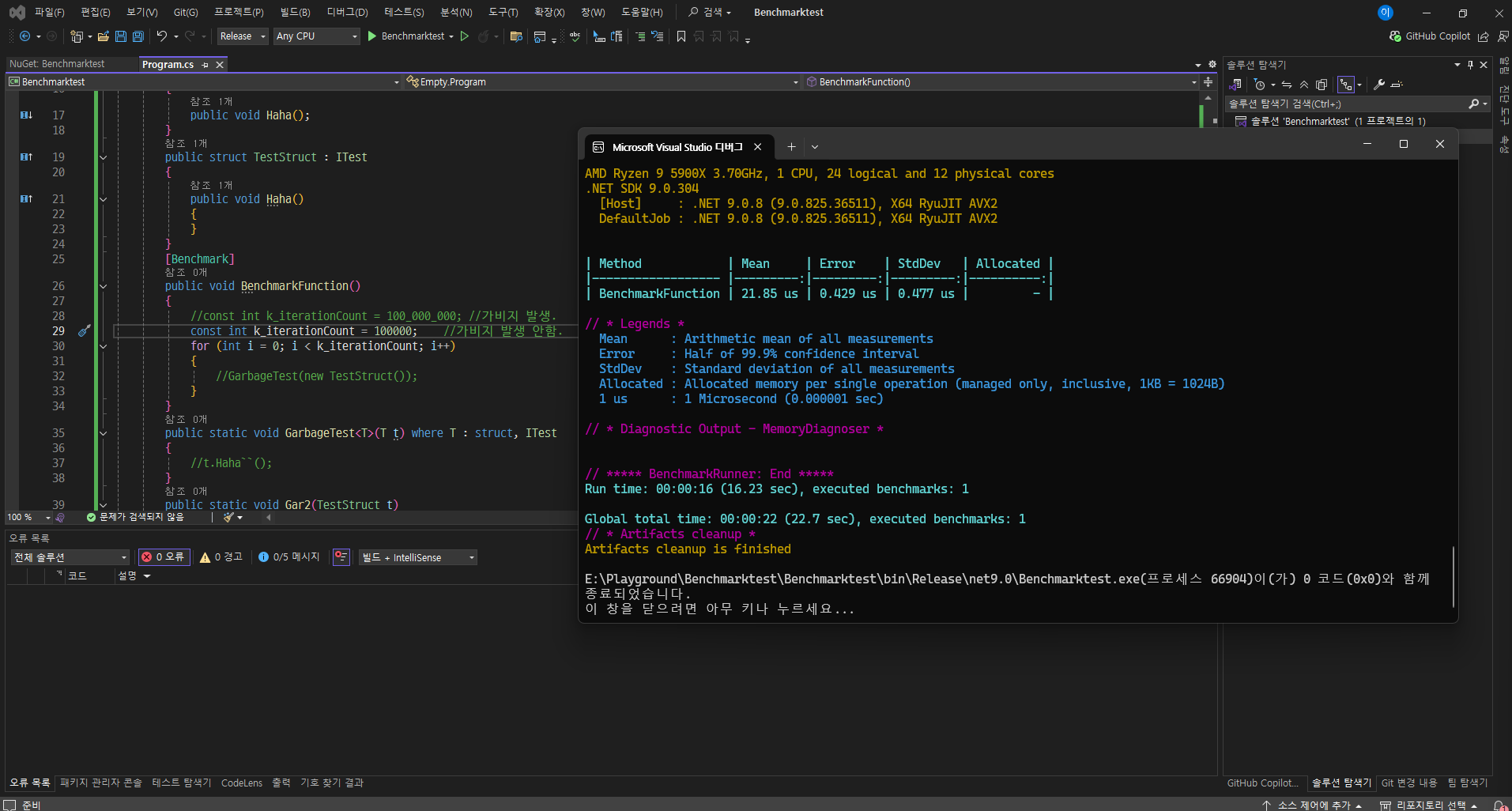Toggle the 0 경고 warnings filter

pyautogui.click(x=221, y=557)
